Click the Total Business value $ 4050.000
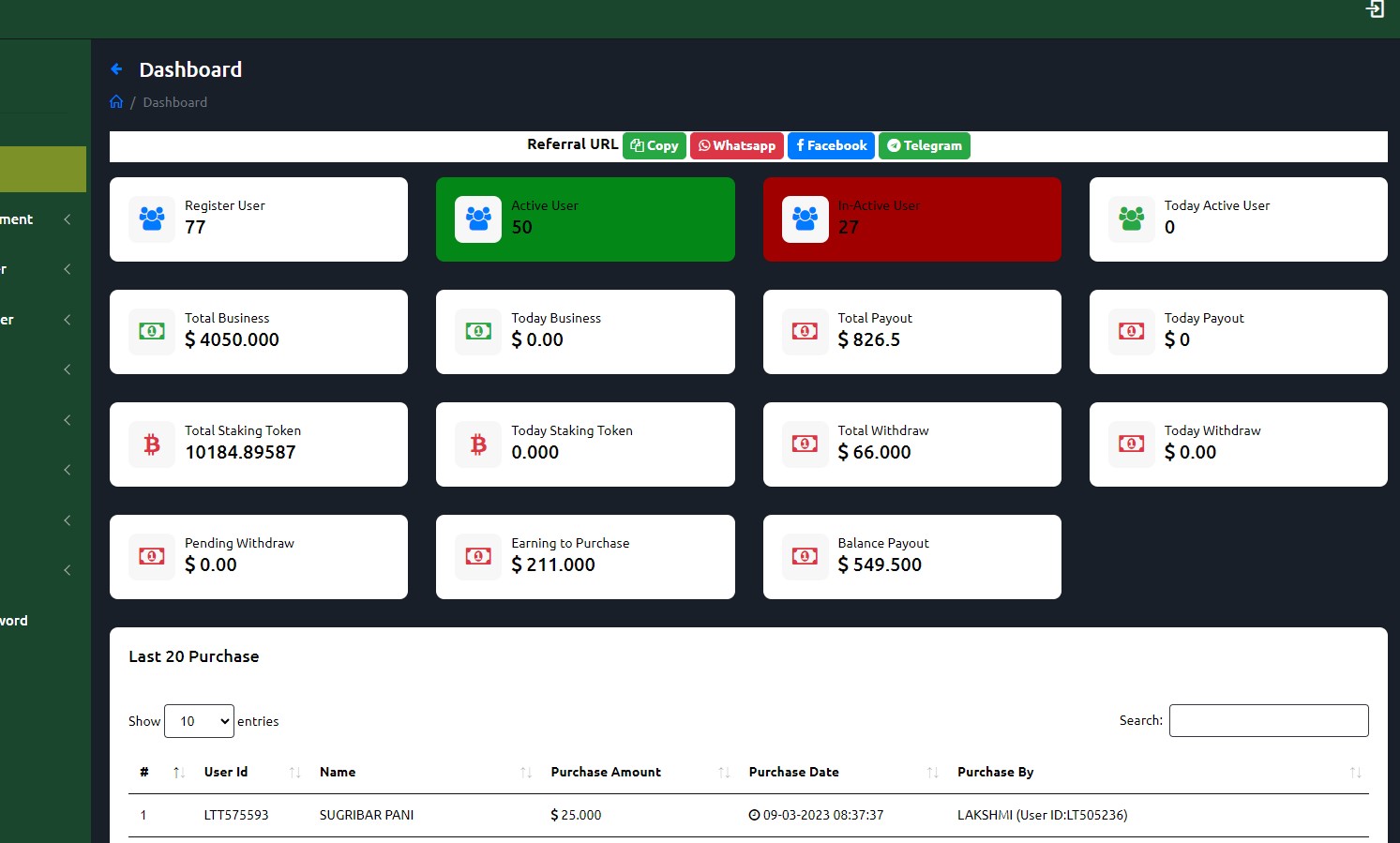Viewport: 1400px width, 843px height. (x=232, y=339)
